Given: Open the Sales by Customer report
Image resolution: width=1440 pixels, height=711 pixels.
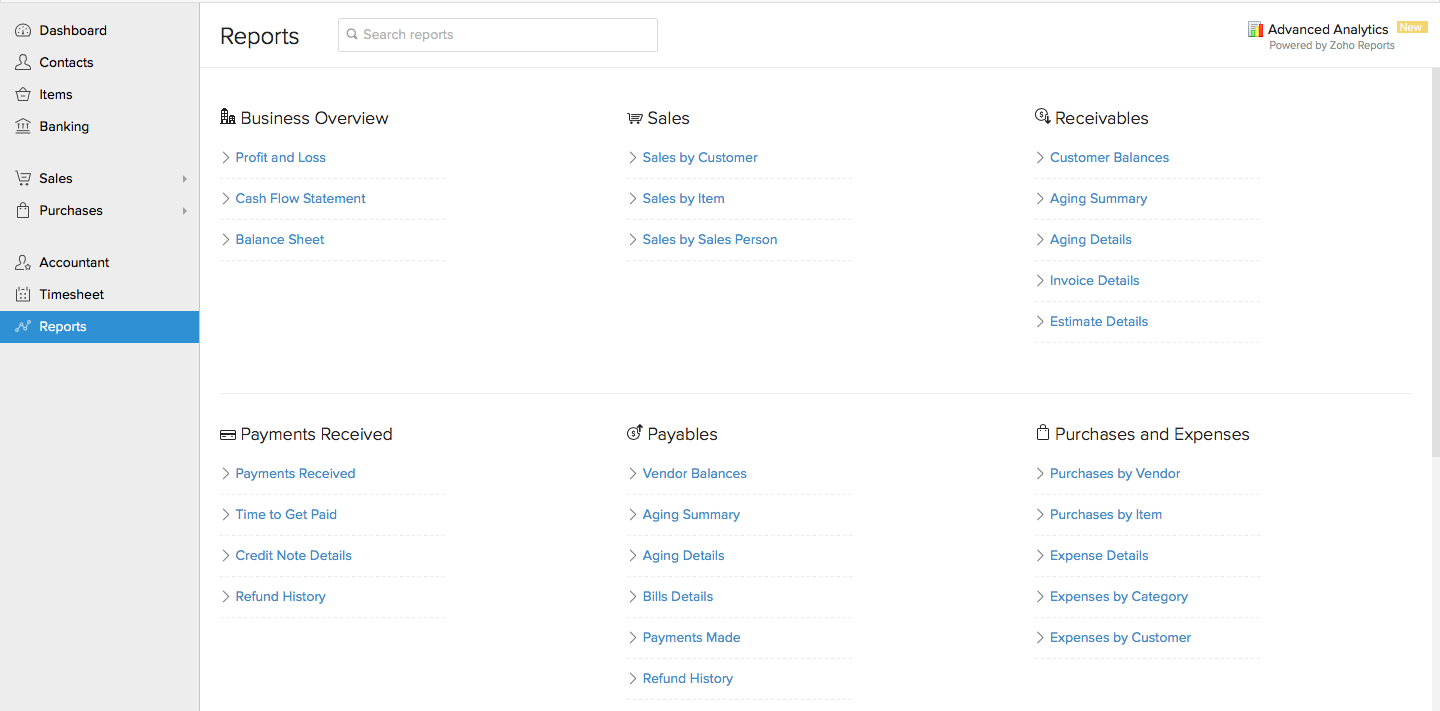Looking at the screenshot, I should (700, 158).
